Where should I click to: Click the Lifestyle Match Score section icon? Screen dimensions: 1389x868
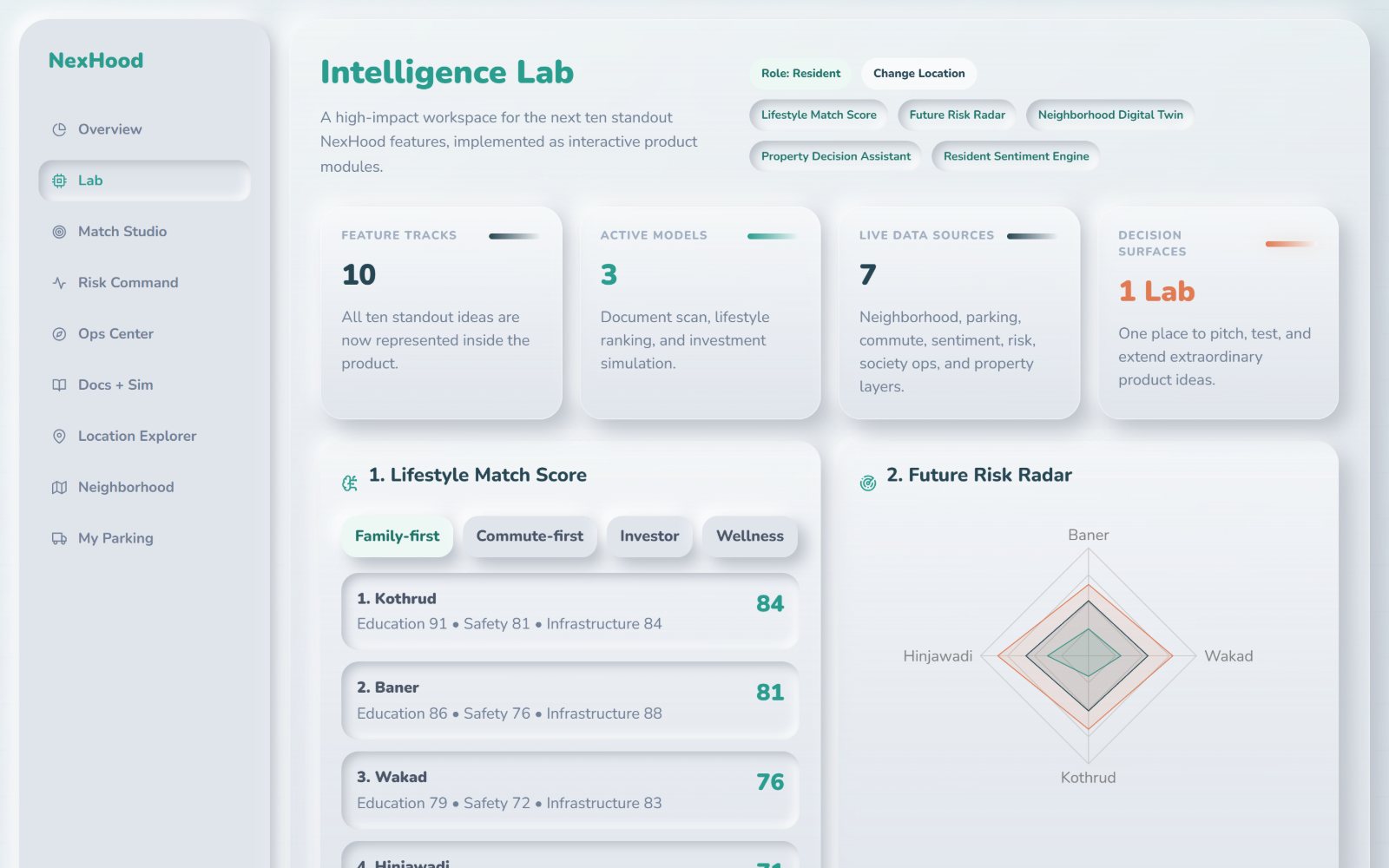click(x=350, y=483)
